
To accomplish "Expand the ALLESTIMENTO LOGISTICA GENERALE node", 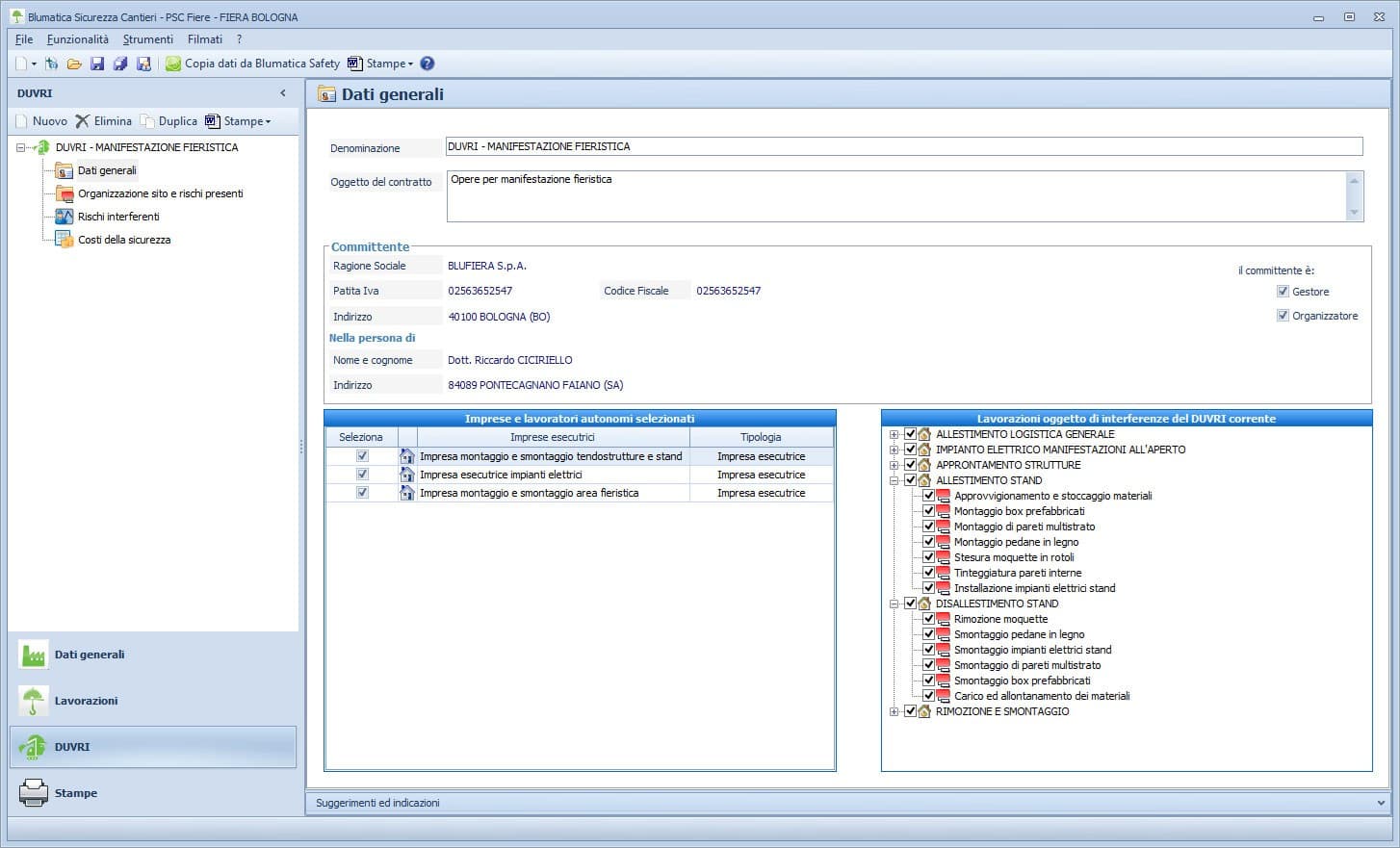I will (x=894, y=434).
